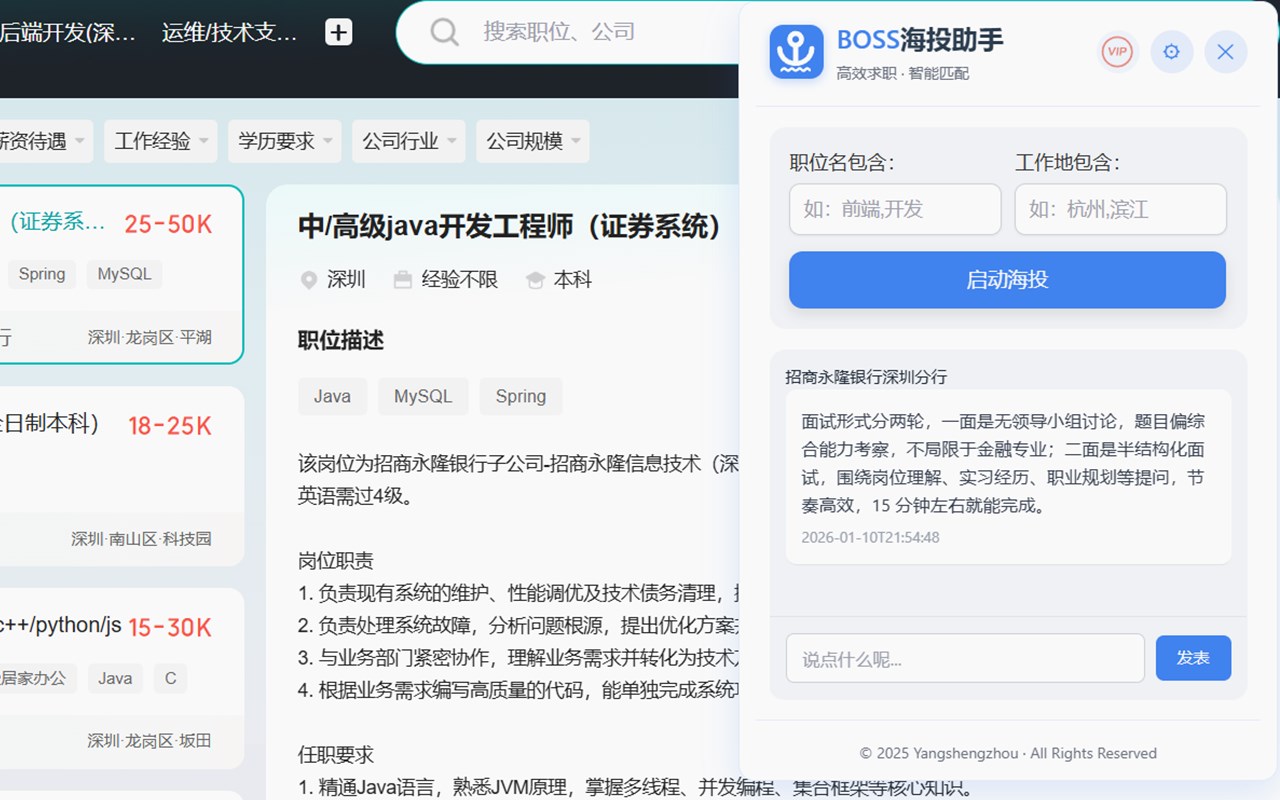Open the assistant settings gear
Viewport: 1280px width, 800px height.
(x=1172, y=52)
